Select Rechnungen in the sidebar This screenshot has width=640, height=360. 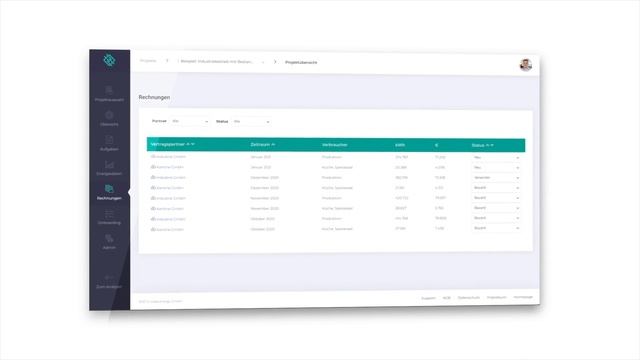click(109, 193)
